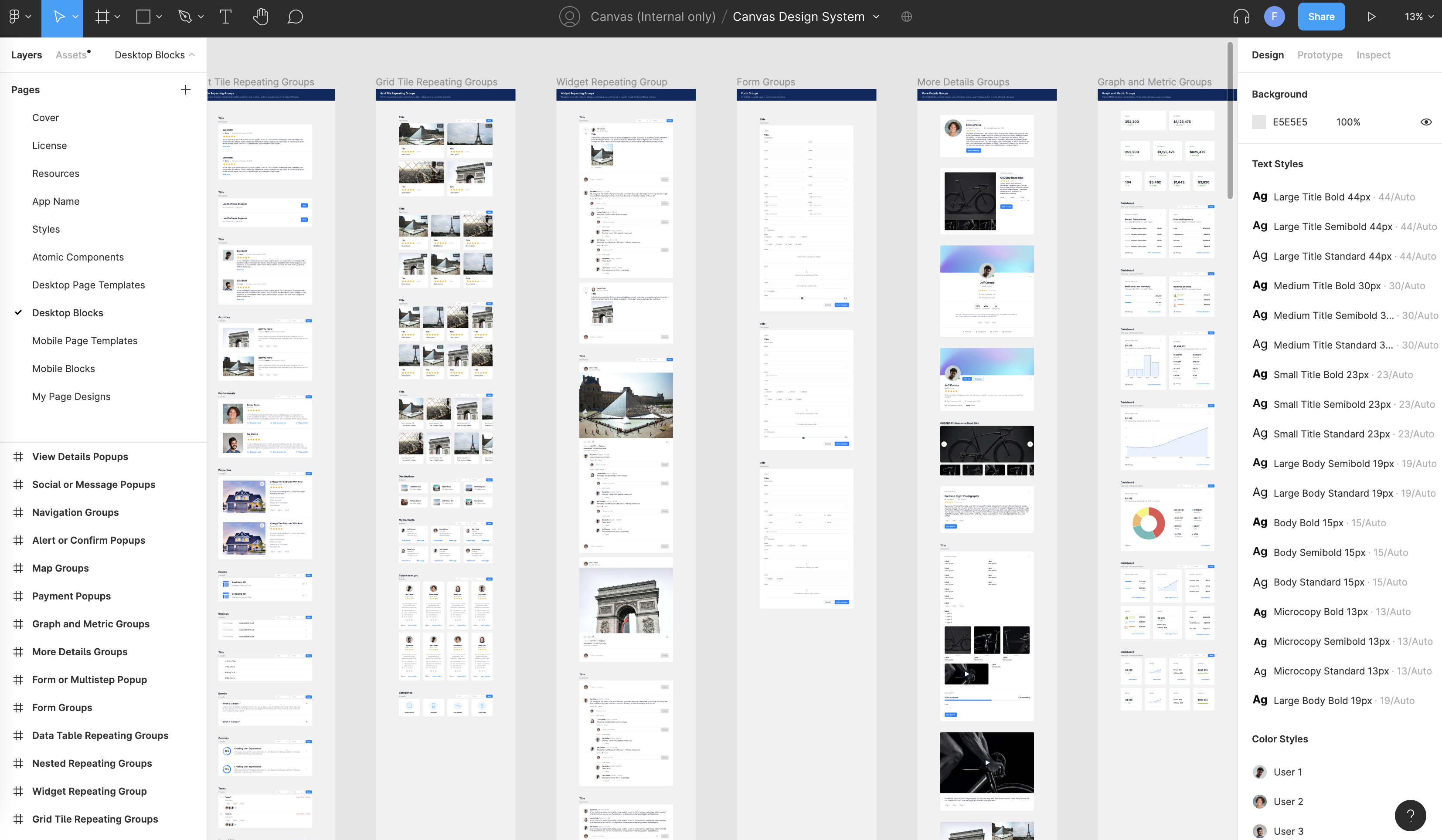1442x840 pixels.
Task: Open the Figma main menu icon
Action: [15, 17]
